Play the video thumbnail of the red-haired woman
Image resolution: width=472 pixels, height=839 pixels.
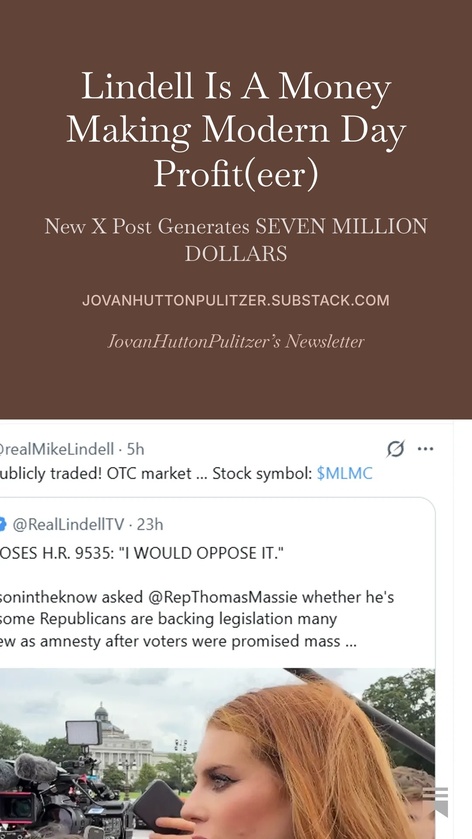(x=217, y=753)
